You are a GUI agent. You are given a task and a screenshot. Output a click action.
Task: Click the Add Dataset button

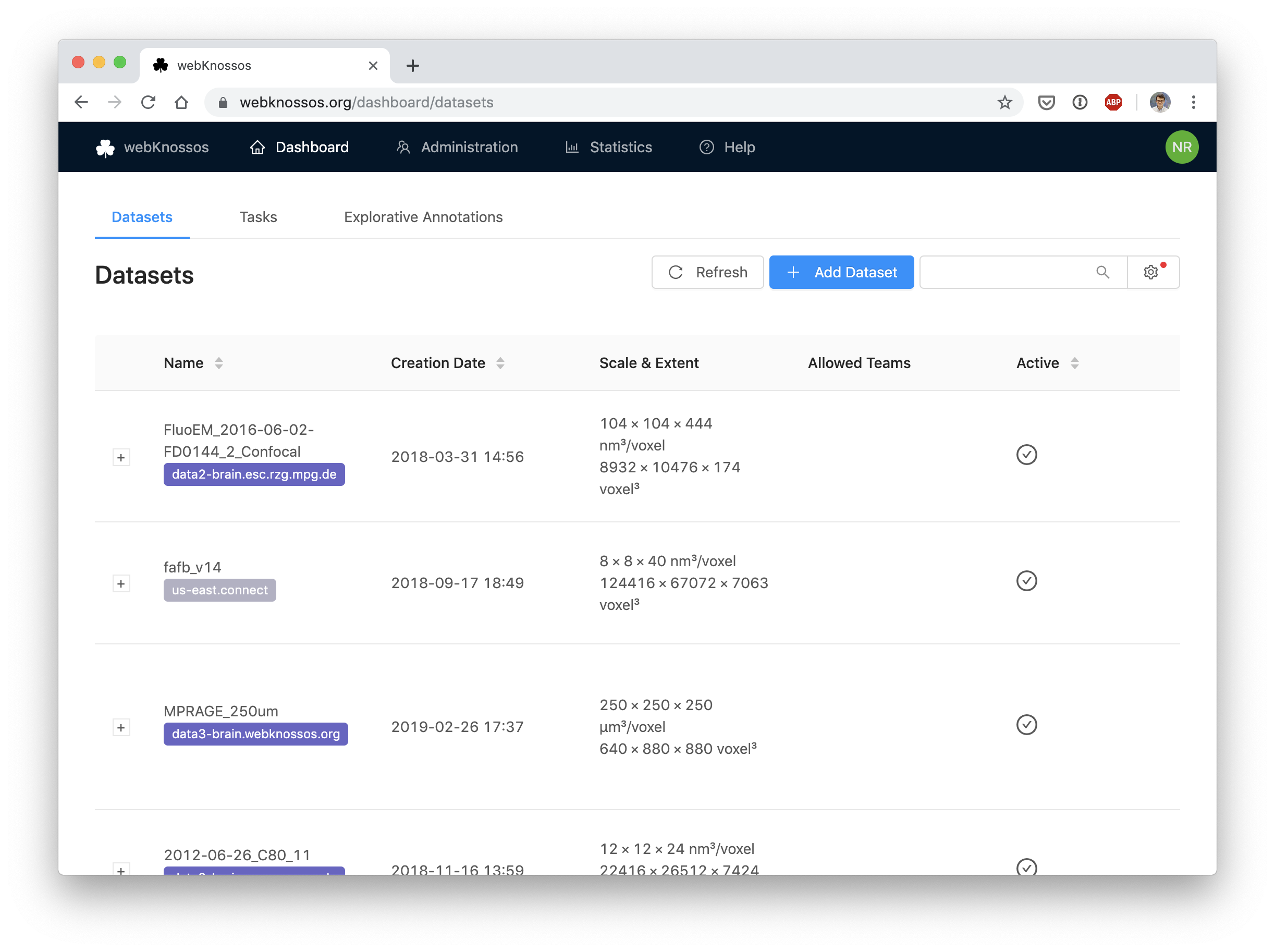841,272
